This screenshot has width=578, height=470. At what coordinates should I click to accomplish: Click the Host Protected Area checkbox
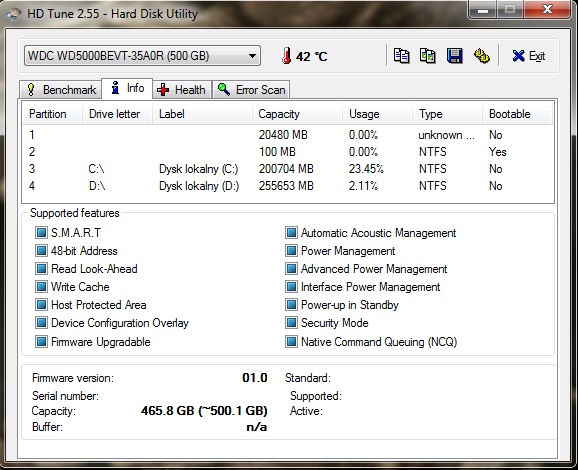[x=41, y=304]
